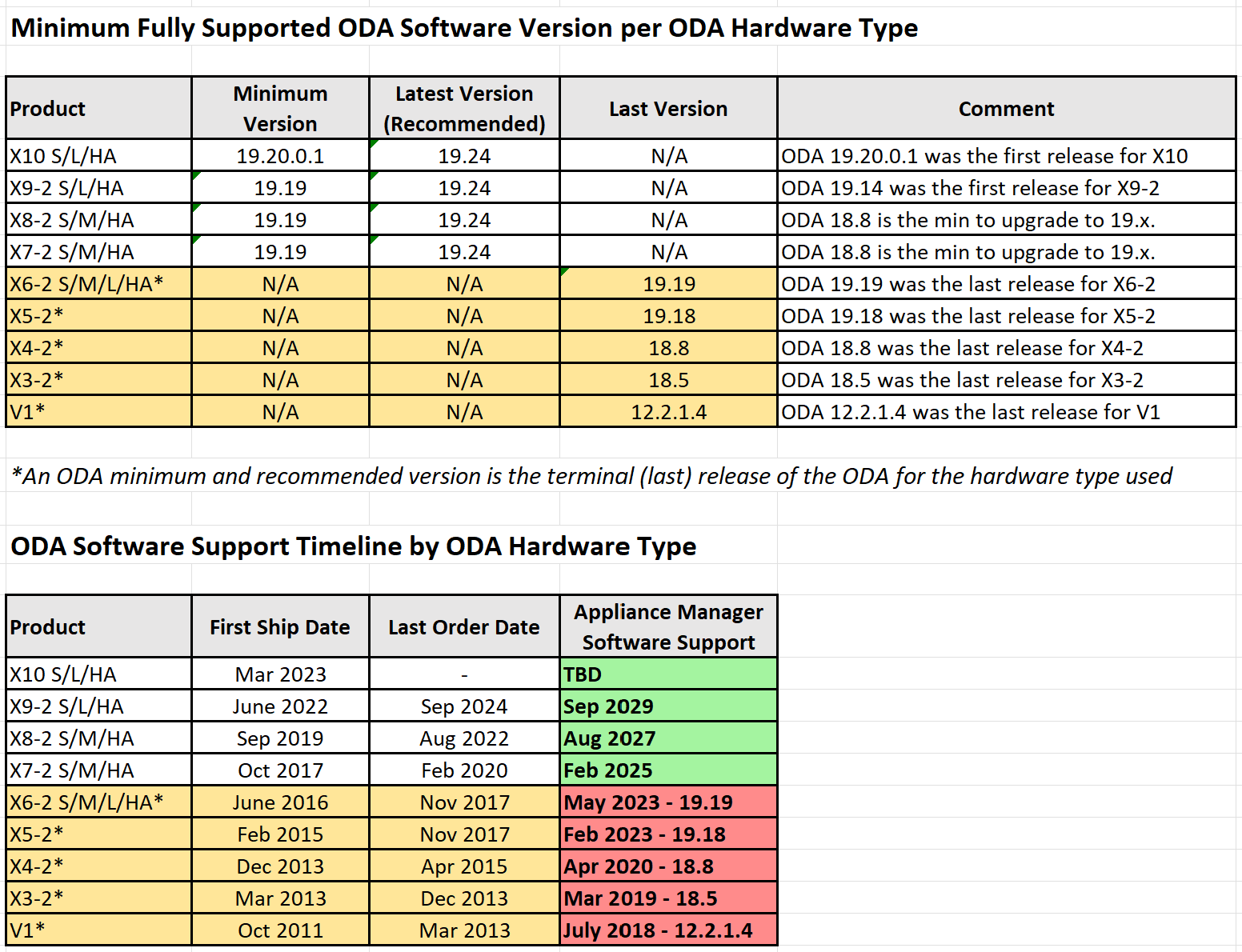Select the June 2016 first ship date
1242x952 pixels.
coord(280,802)
